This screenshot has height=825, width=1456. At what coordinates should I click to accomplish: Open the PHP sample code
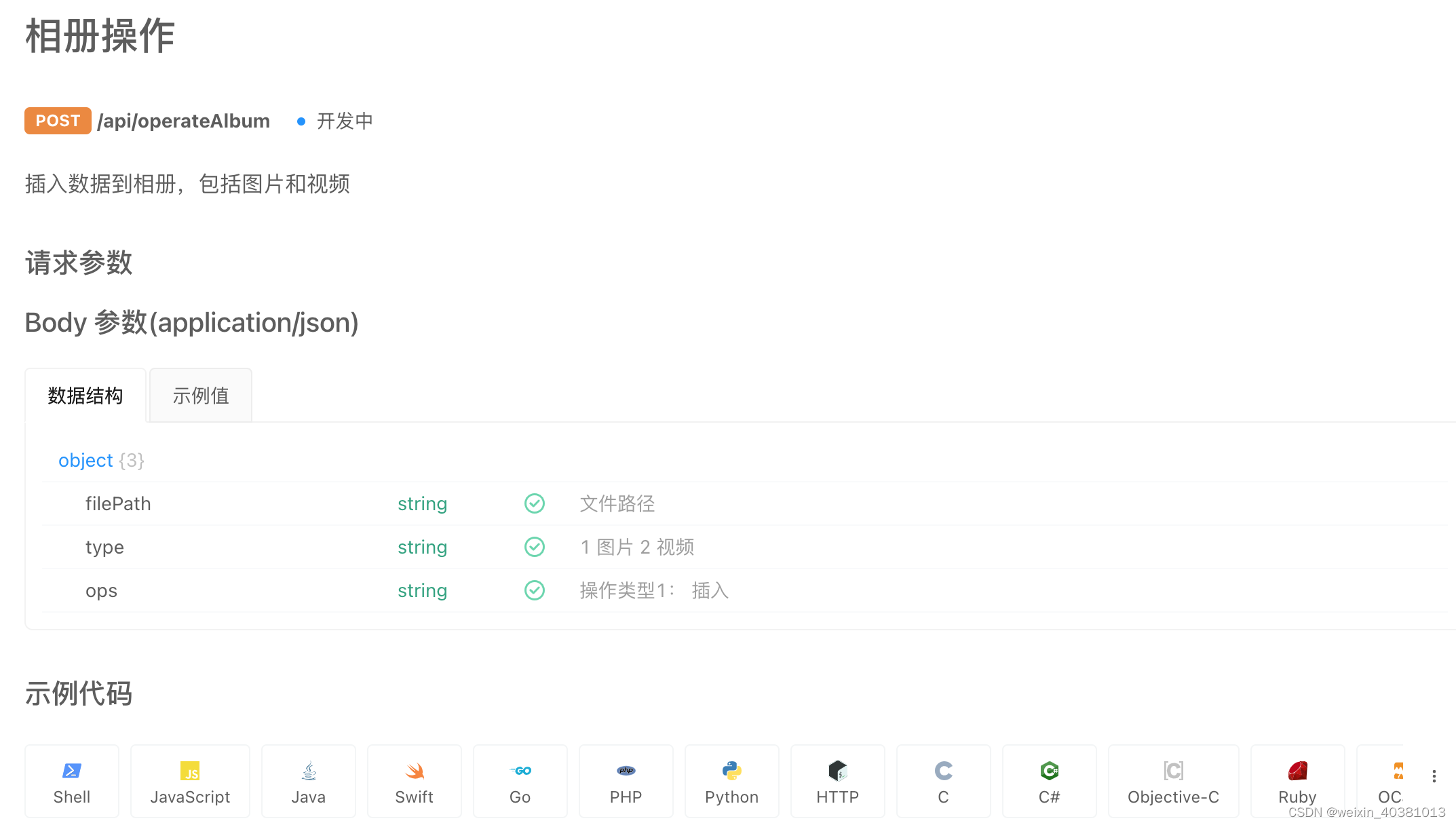[626, 781]
